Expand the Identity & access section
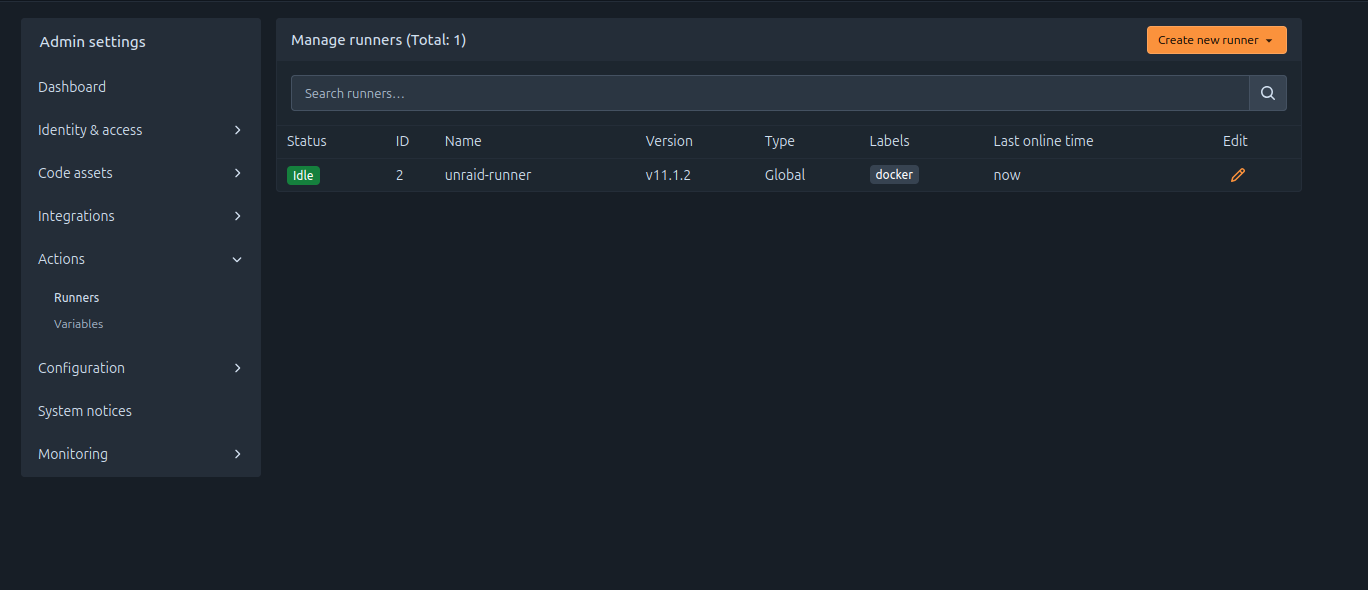This screenshot has height=590, width=1368. point(140,130)
